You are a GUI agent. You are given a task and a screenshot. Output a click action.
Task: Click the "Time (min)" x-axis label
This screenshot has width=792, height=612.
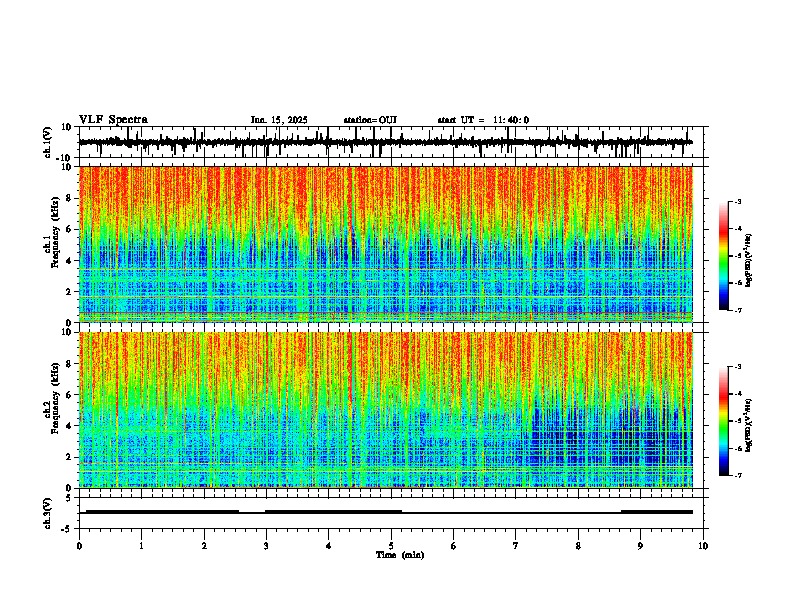400,555
